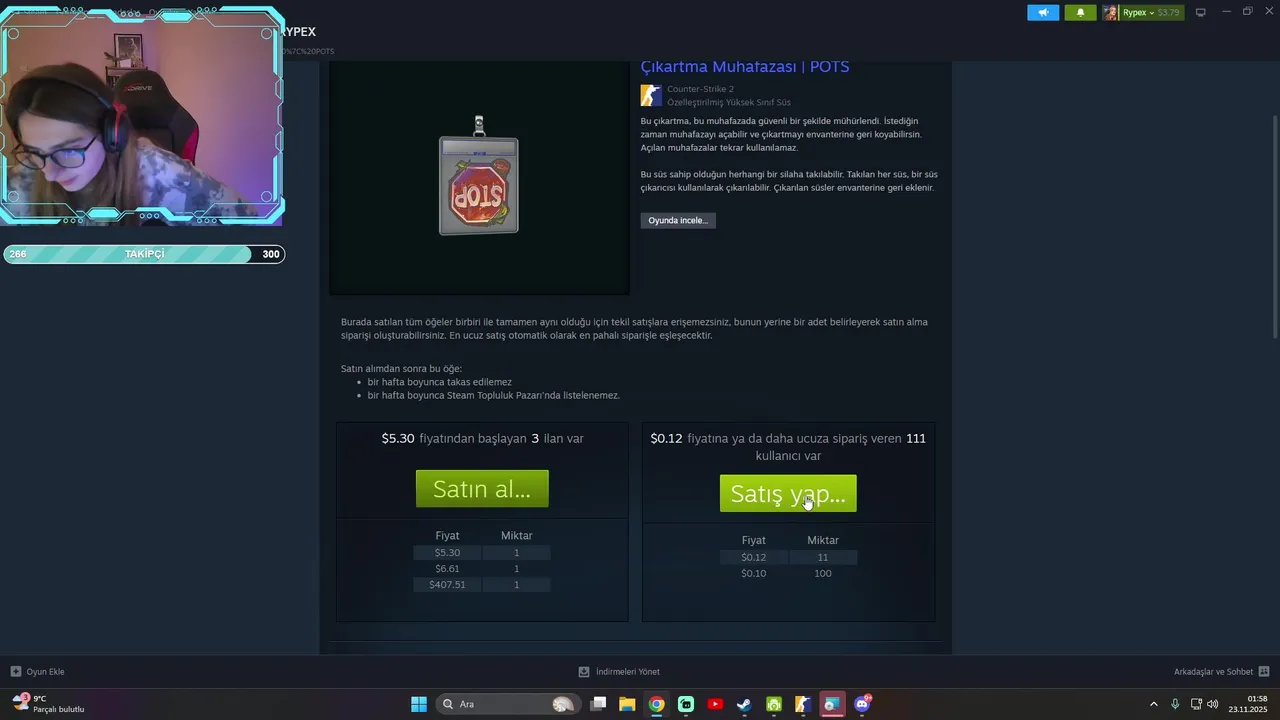Viewport: 1280px width, 720px height.
Task: Open the Steam notifications bell
Action: (x=1080, y=13)
